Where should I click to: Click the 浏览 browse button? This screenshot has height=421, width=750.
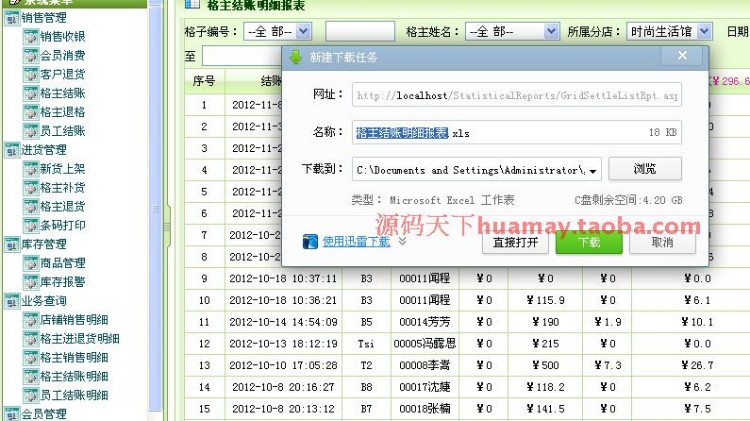point(645,169)
